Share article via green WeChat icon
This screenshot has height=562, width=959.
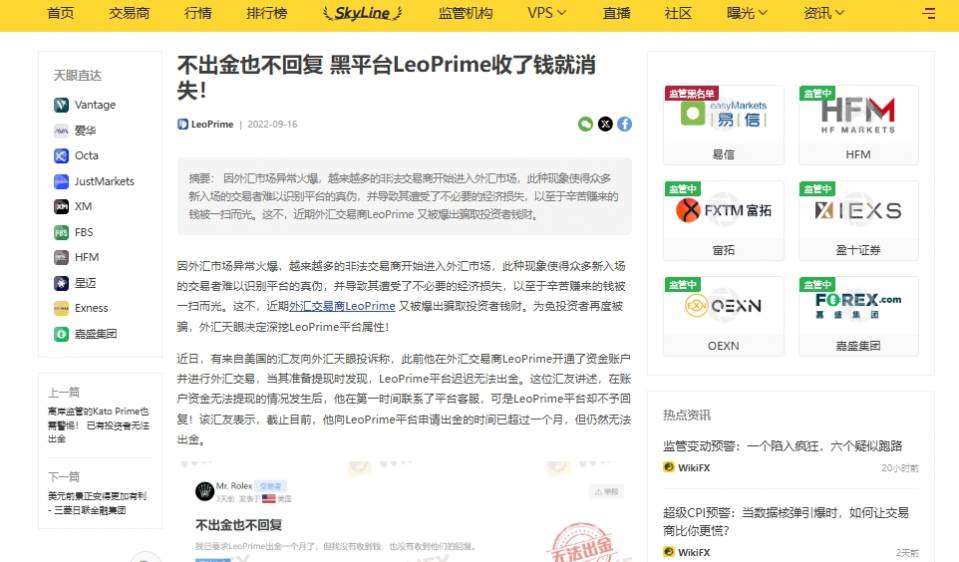tap(585, 124)
